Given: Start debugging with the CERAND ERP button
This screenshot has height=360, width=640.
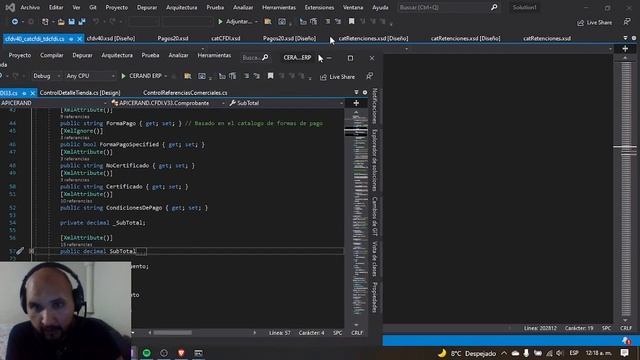Looking at the screenshot, I should (141, 76).
